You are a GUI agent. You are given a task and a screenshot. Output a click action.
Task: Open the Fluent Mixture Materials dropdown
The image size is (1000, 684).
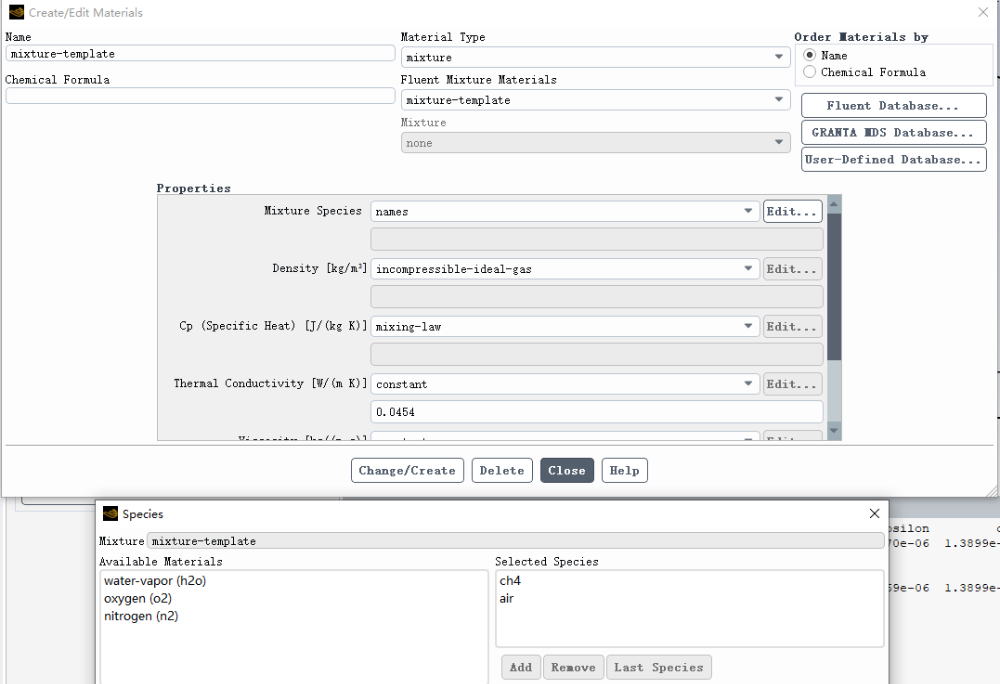coord(595,100)
